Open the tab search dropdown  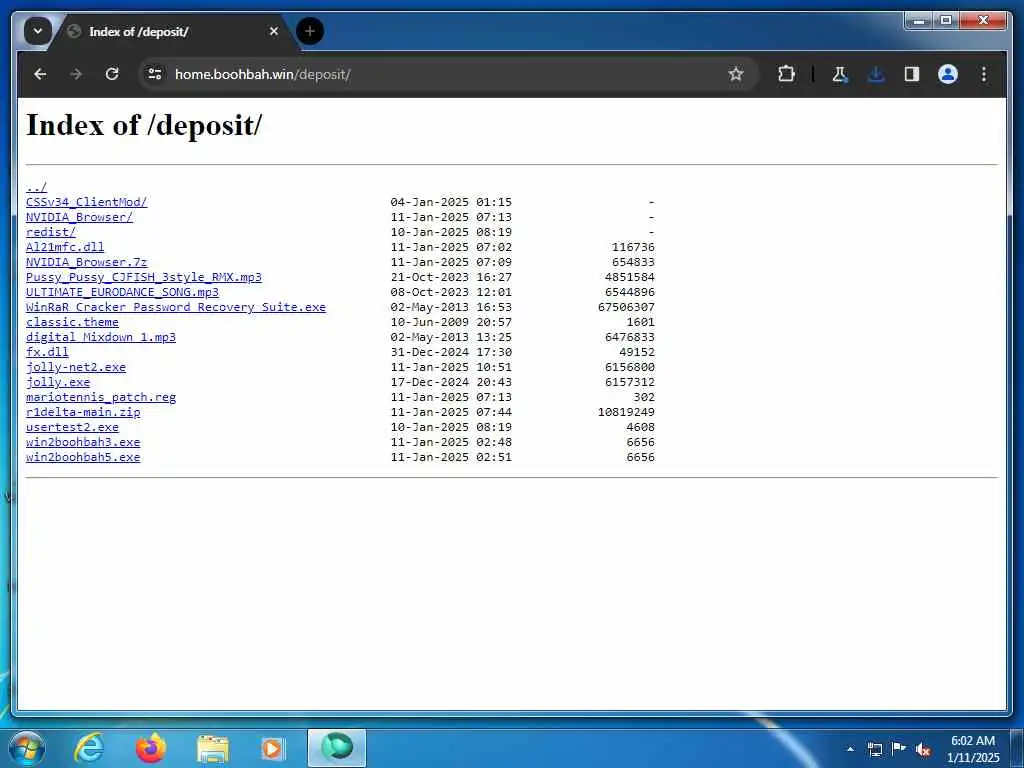coord(38,31)
